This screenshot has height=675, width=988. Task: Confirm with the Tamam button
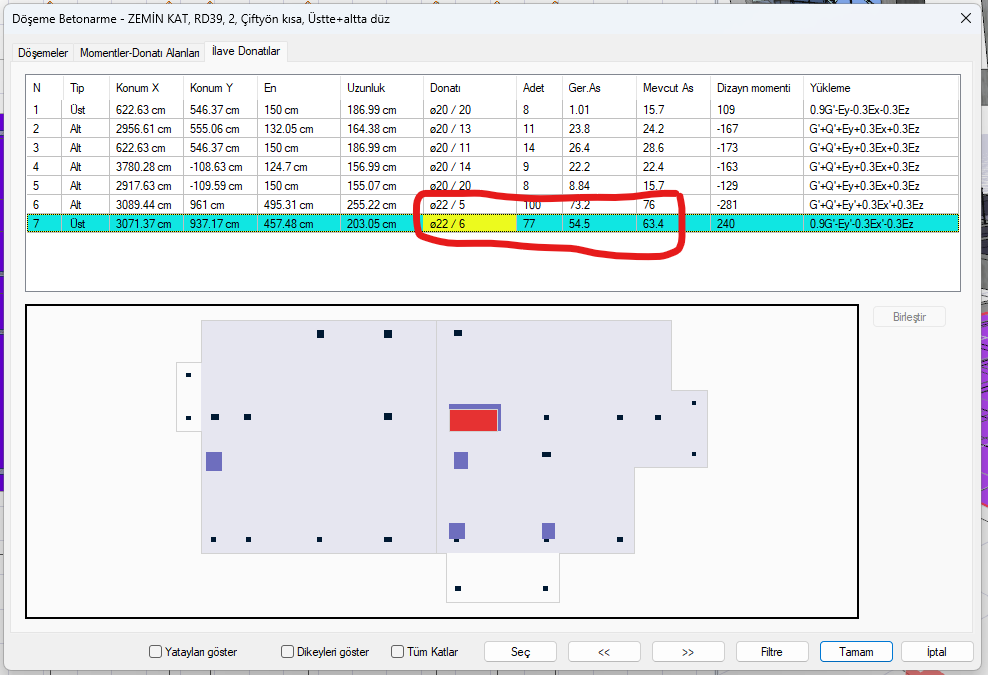point(856,651)
